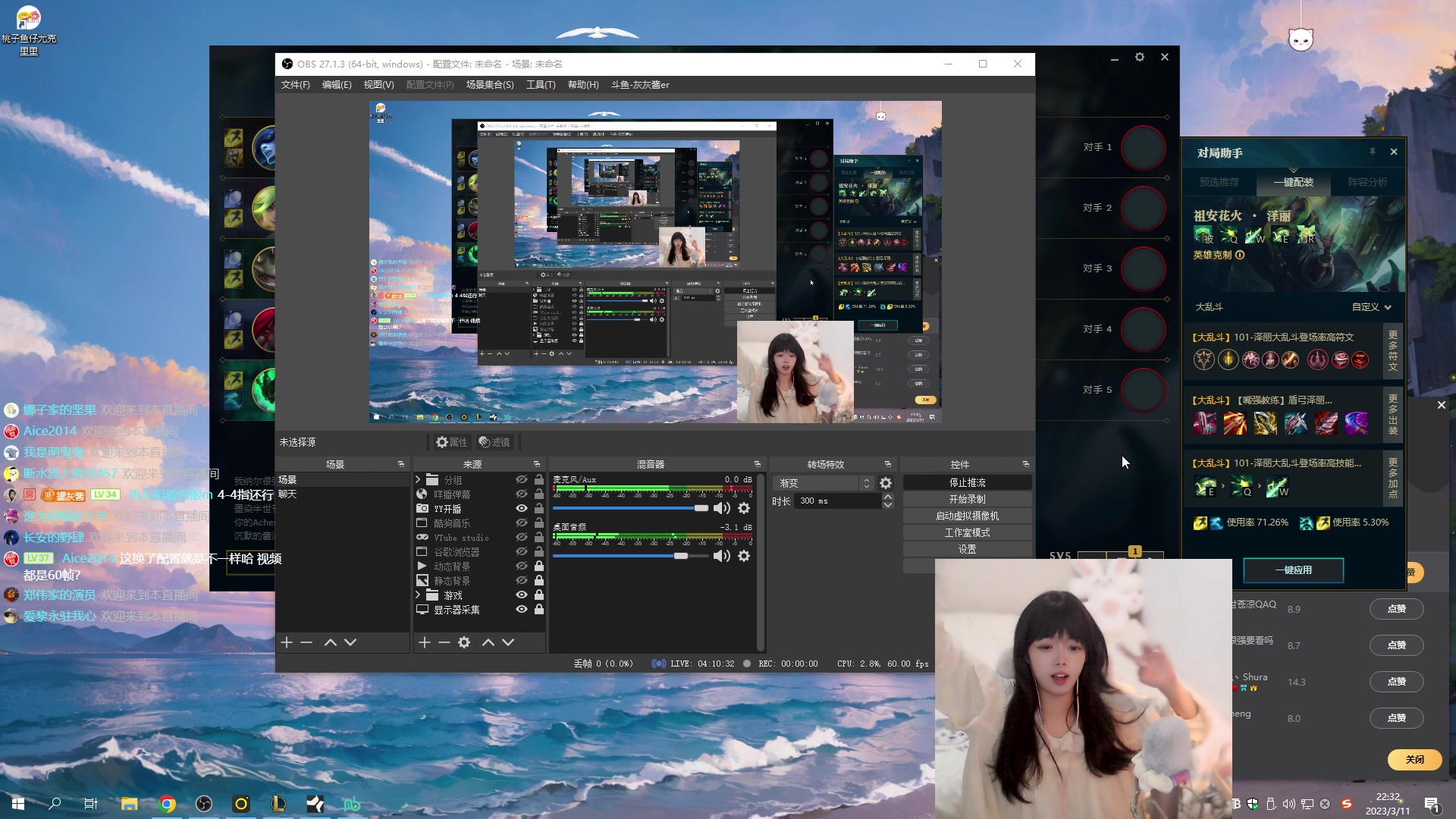The height and width of the screenshot is (819, 1456).
Task: Undock the 转场特效 panel via its popout icon
Action: point(888,464)
